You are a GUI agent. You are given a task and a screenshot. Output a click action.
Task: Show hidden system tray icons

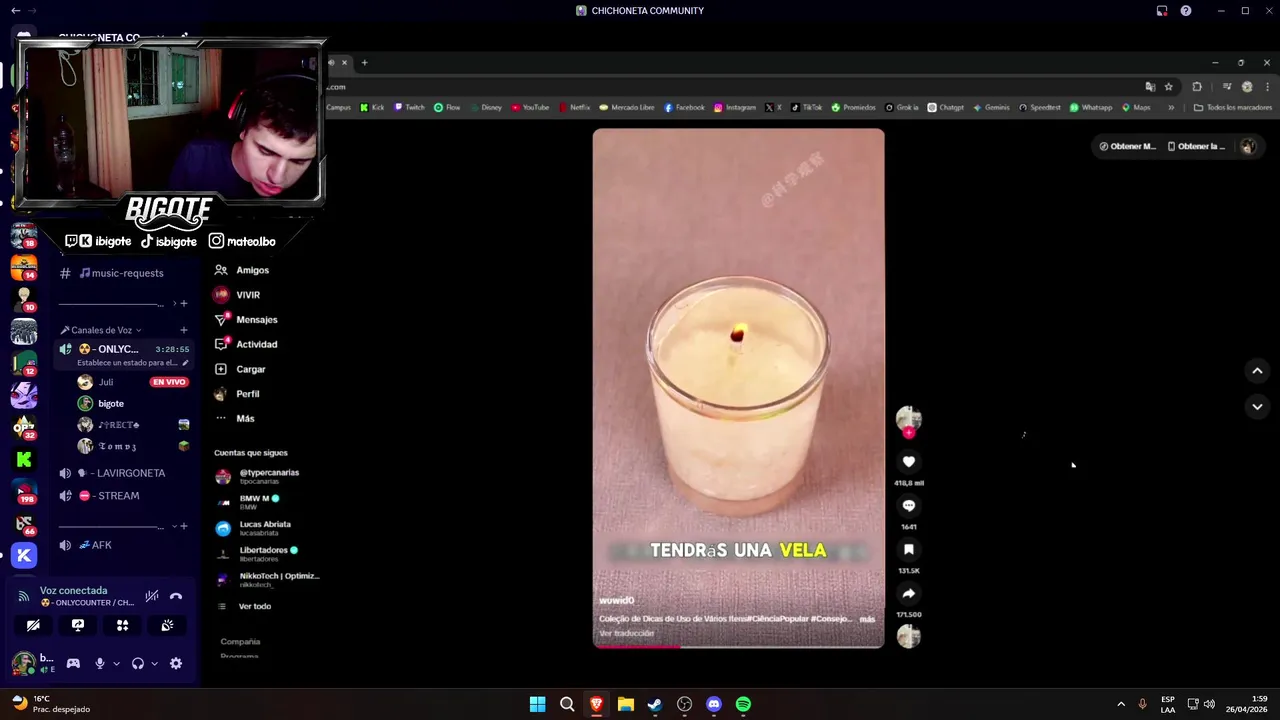coord(1121,704)
